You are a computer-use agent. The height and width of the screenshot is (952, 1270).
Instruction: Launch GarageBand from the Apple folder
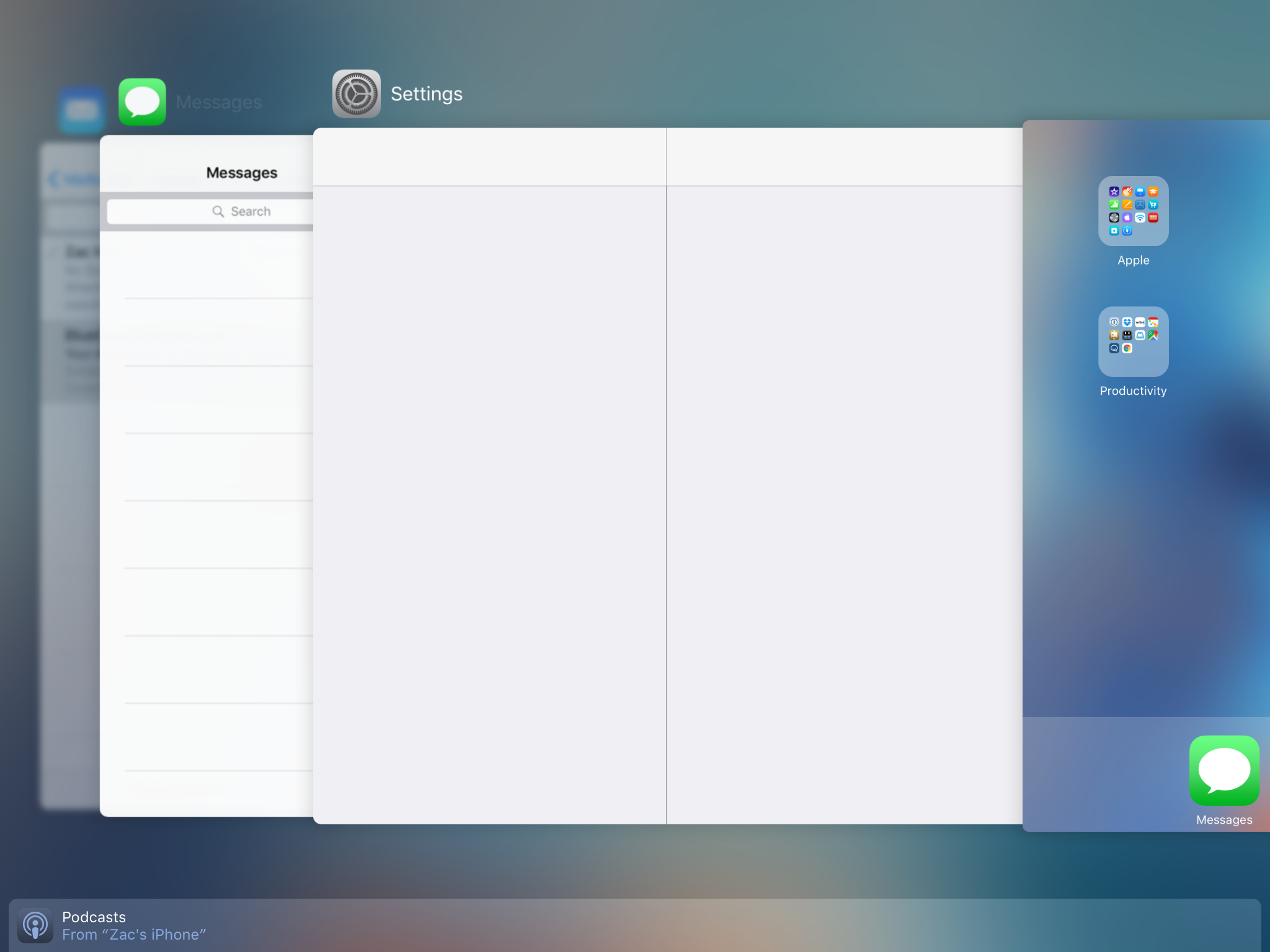coord(1127,192)
